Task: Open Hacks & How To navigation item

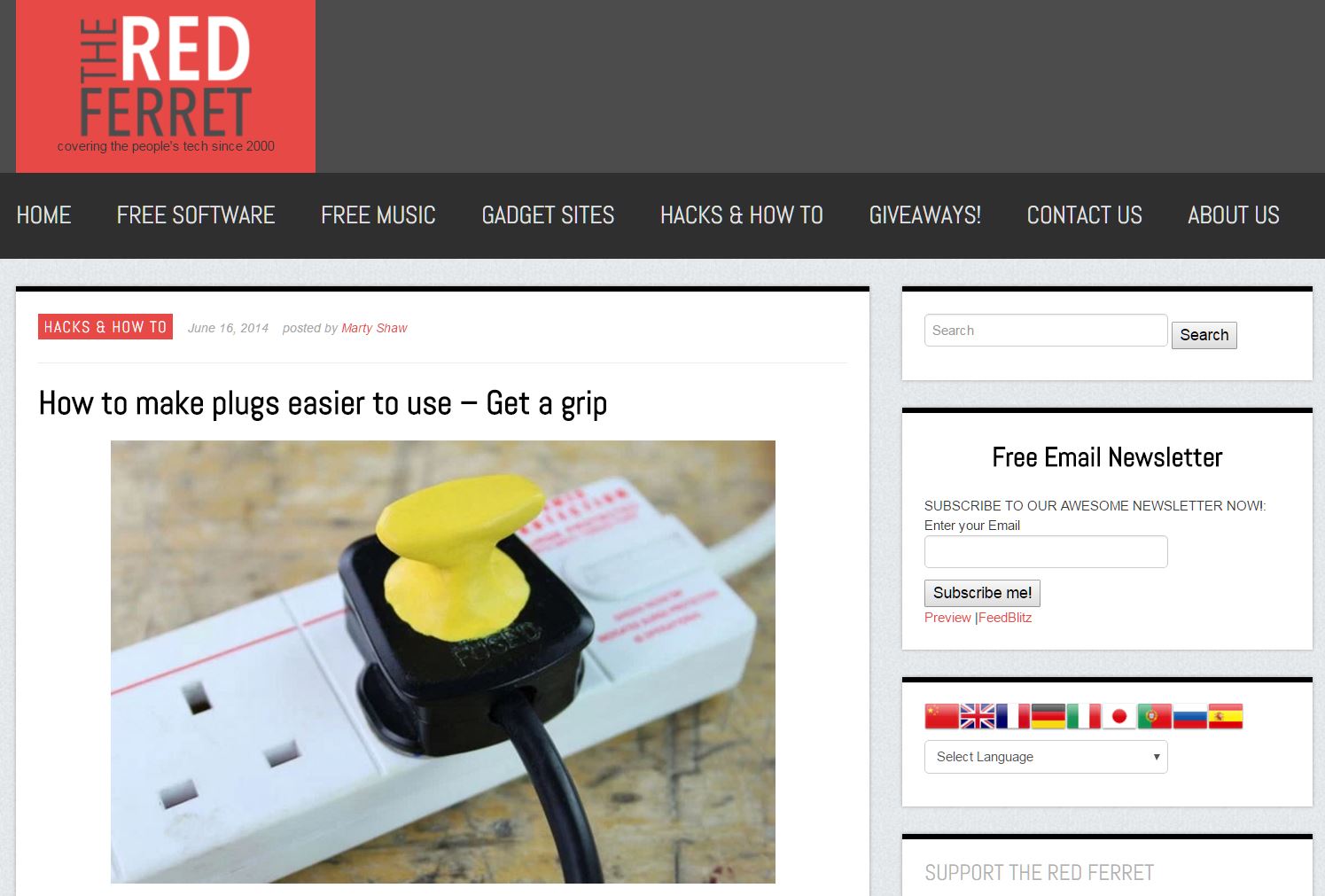Action: 741,215
